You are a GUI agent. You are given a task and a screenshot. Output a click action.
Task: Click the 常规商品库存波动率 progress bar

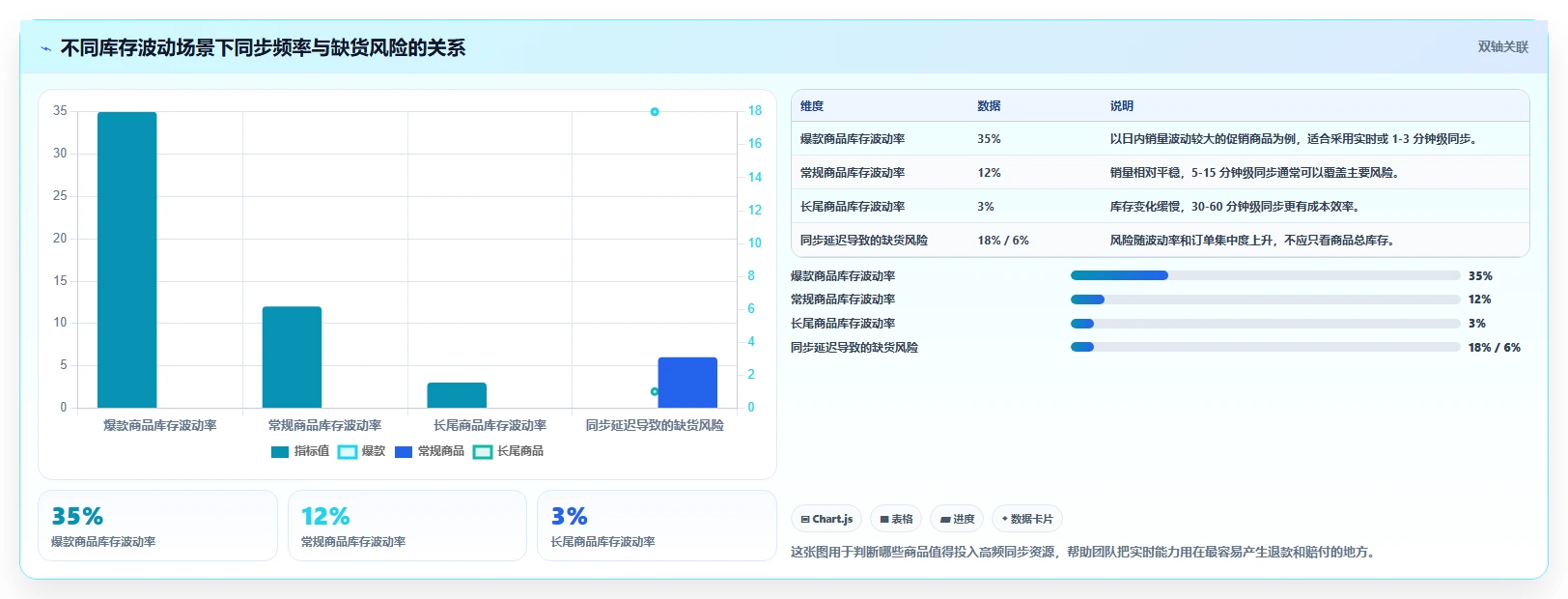pos(1266,299)
